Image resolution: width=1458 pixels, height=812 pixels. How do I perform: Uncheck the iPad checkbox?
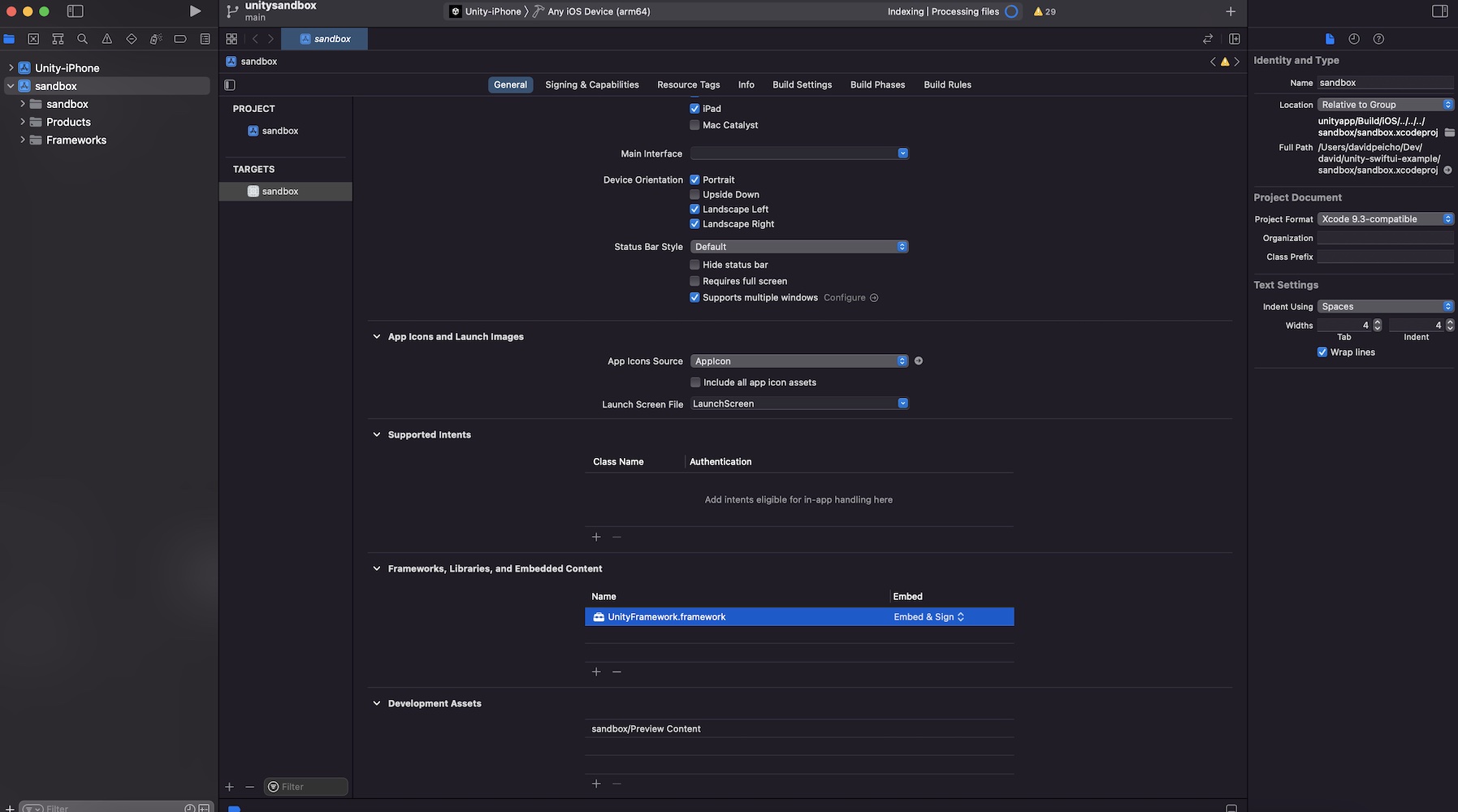coord(694,109)
